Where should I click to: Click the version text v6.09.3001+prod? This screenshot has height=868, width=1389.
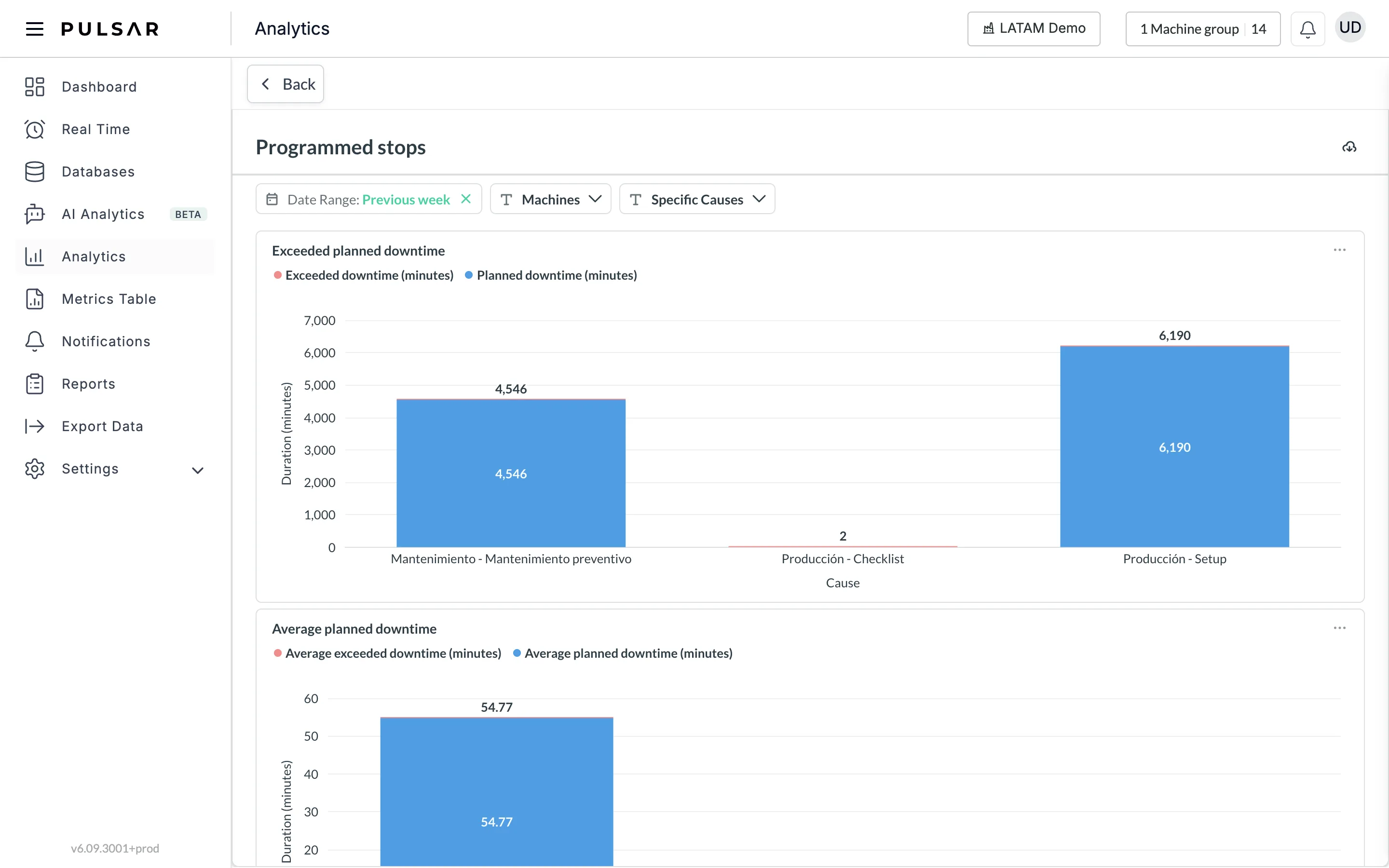point(115,848)
